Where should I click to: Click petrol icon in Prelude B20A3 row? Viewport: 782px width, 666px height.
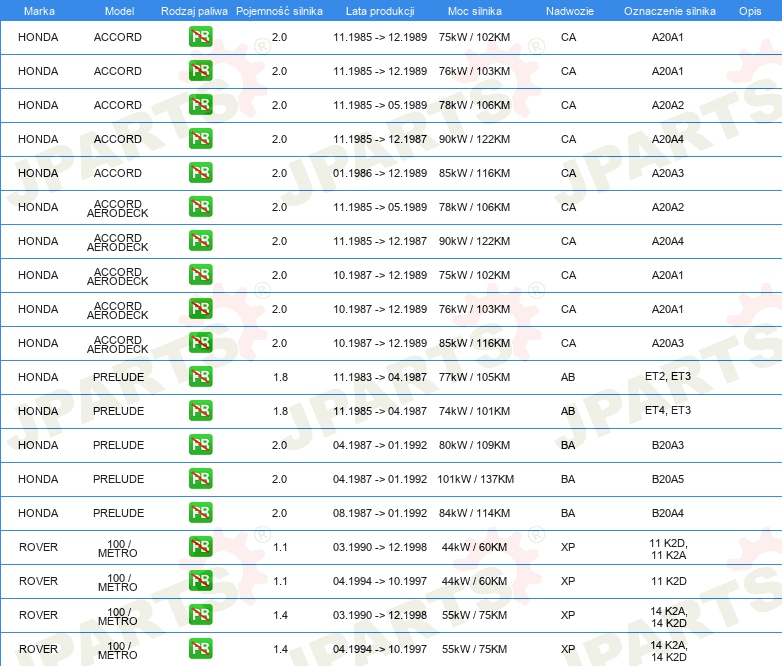200,444
